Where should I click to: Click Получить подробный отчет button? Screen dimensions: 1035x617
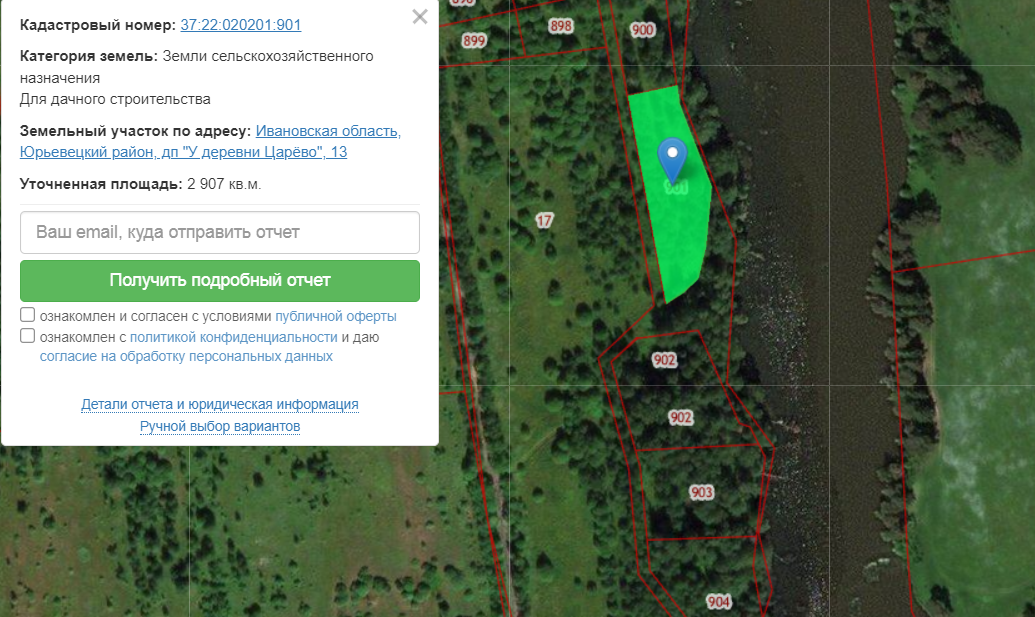point(220,280)
